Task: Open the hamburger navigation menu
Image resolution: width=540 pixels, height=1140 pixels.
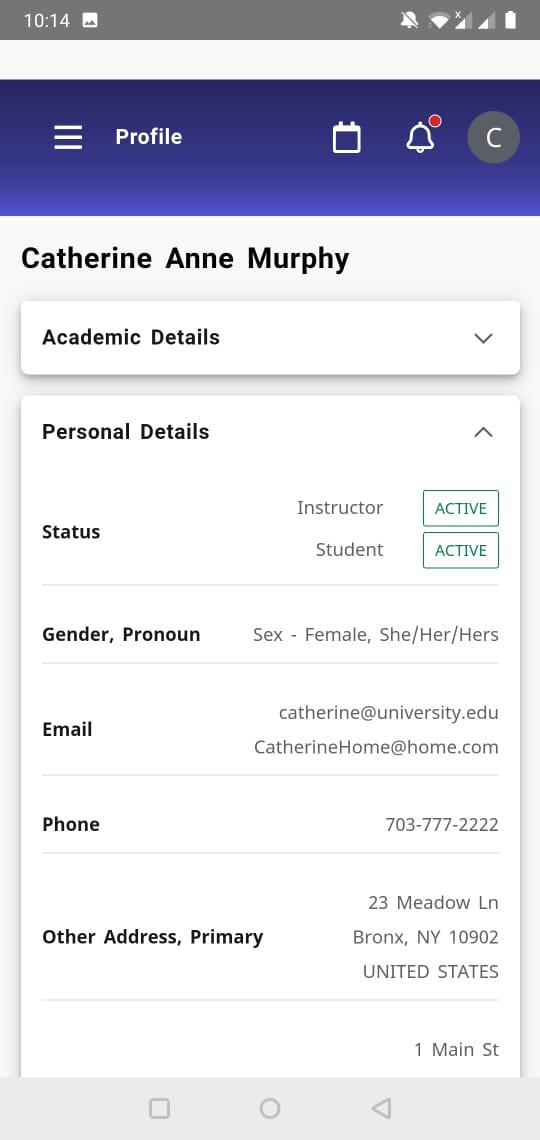Action: click(x=68, y=137)
